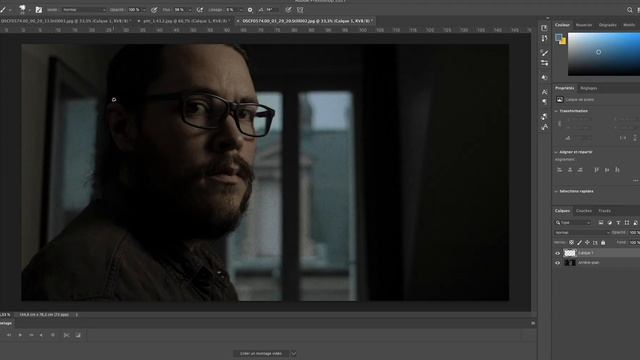
Task: Close the active DSCF0574 document tab
Action: (238, 21)
